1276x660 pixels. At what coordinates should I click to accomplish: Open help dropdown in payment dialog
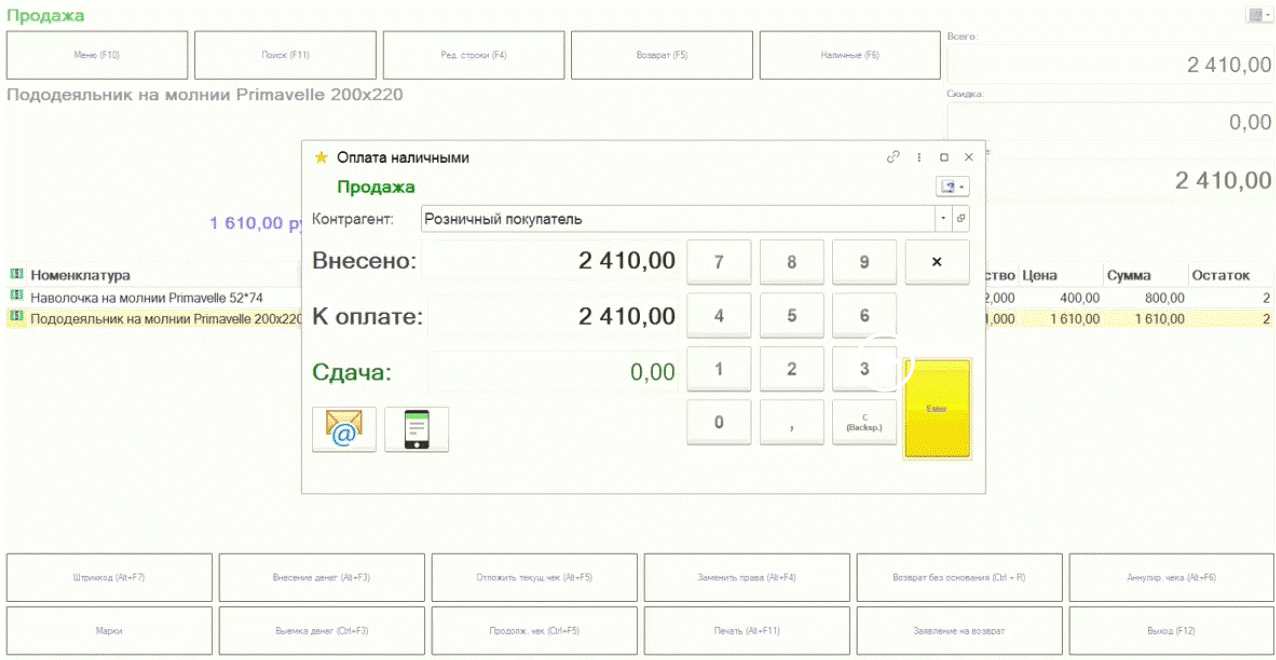[952, 187]
